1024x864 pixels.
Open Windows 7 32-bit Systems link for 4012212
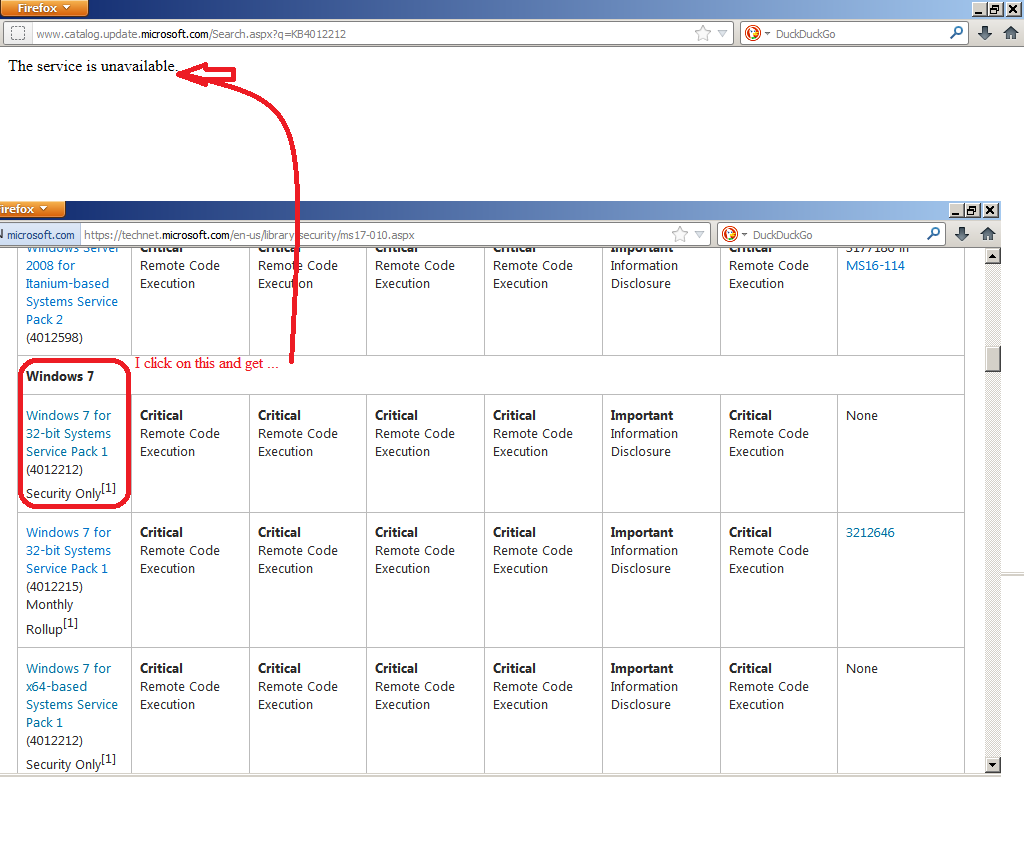(69, 434)
